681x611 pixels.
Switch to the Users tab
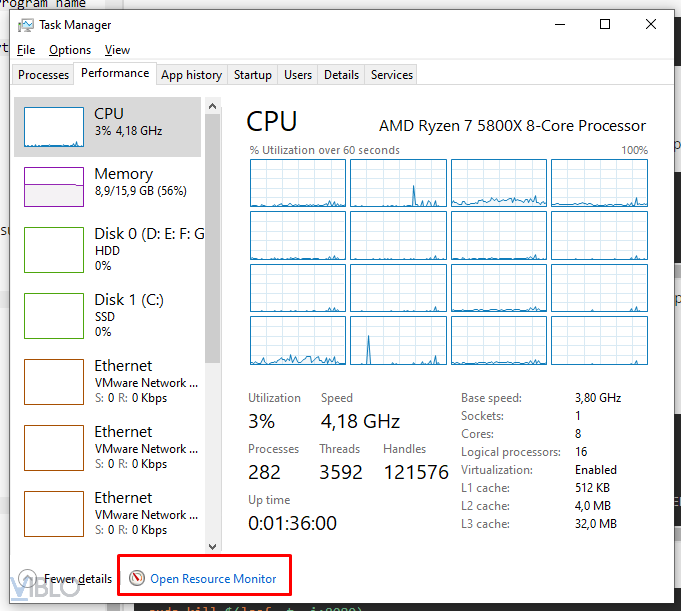(298, 75)
